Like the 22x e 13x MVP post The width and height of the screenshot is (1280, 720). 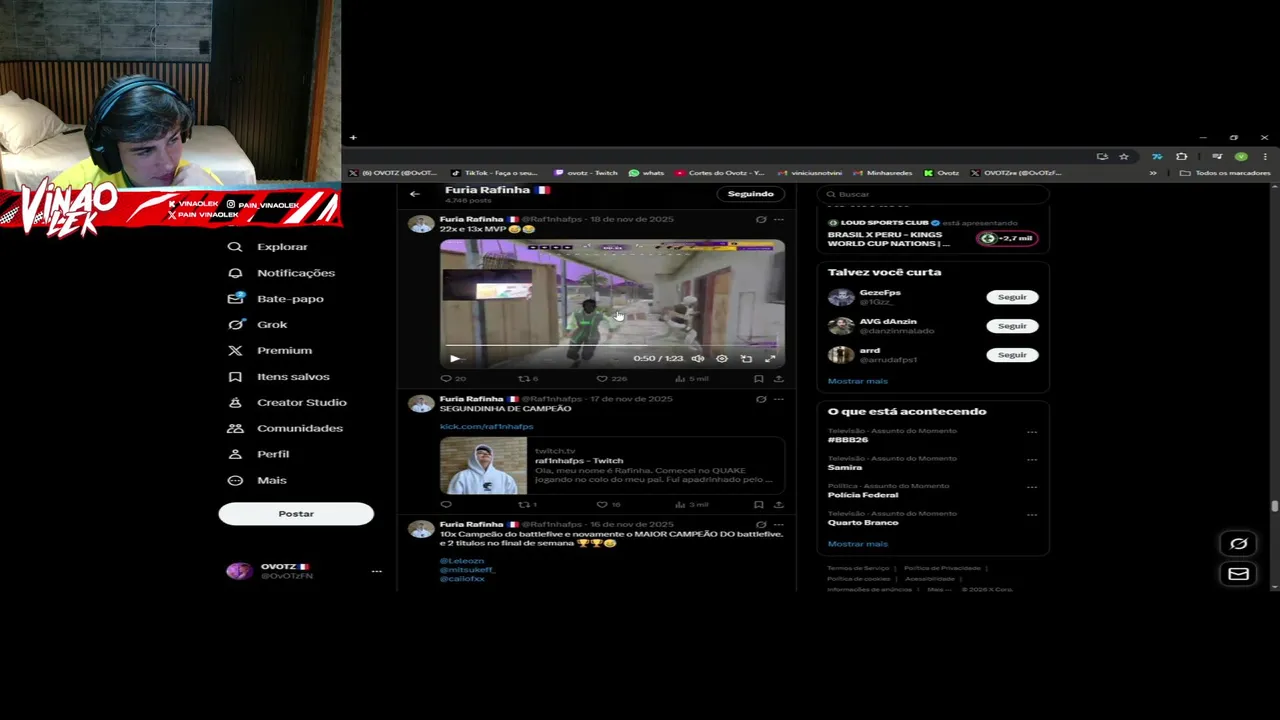(602, 379)
